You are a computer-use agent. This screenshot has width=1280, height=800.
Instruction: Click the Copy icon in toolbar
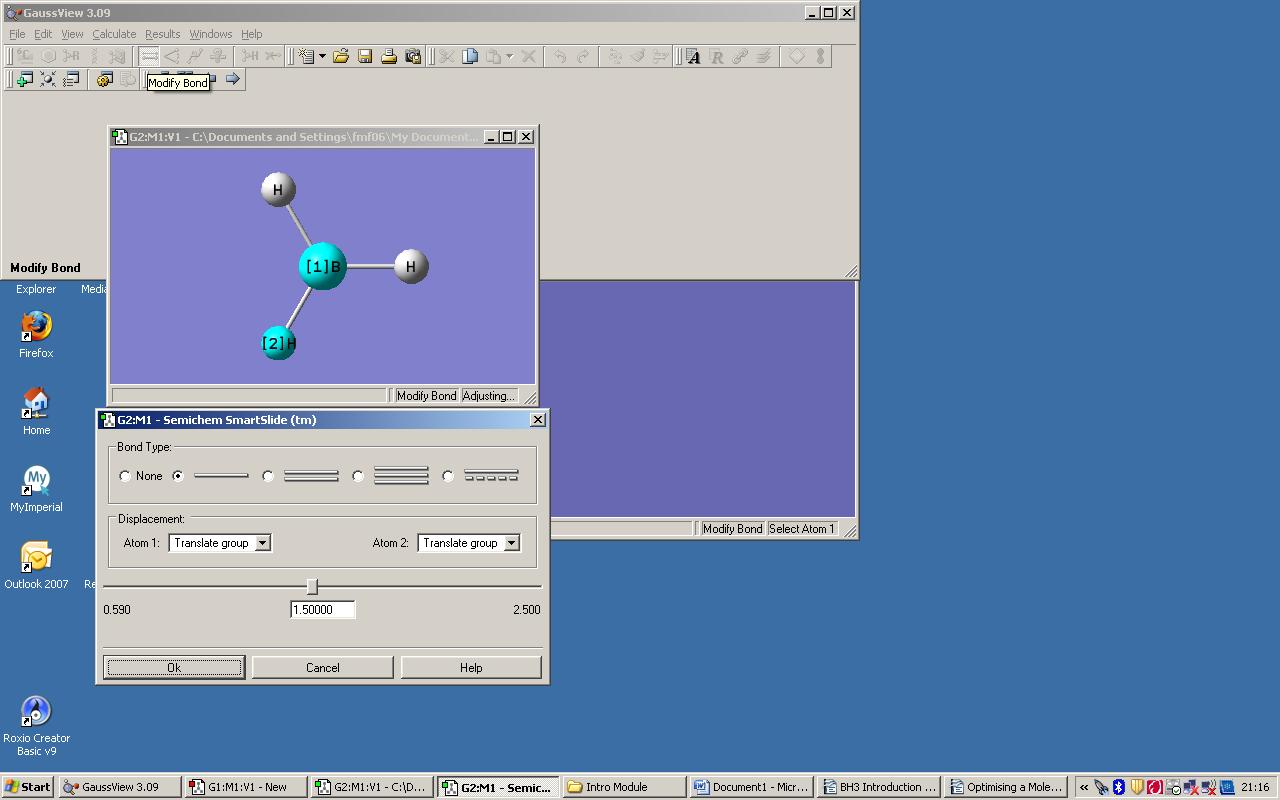pyautogui.click(x=470, y=57)
